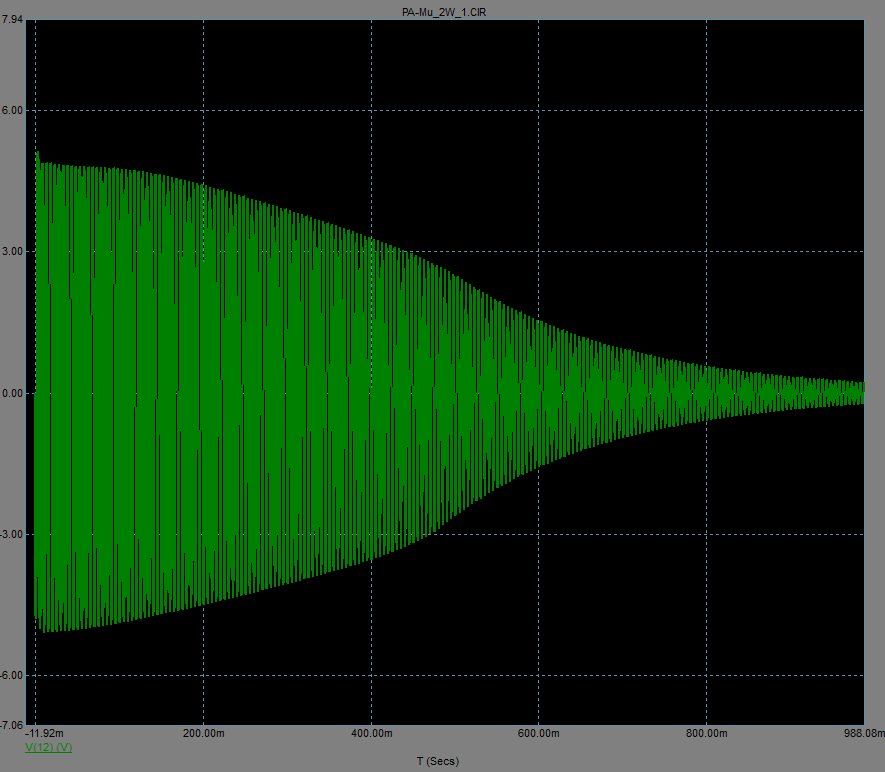Click the 6.00 y-axis tick label
This screenshot has height=772, width=885.
13,110
